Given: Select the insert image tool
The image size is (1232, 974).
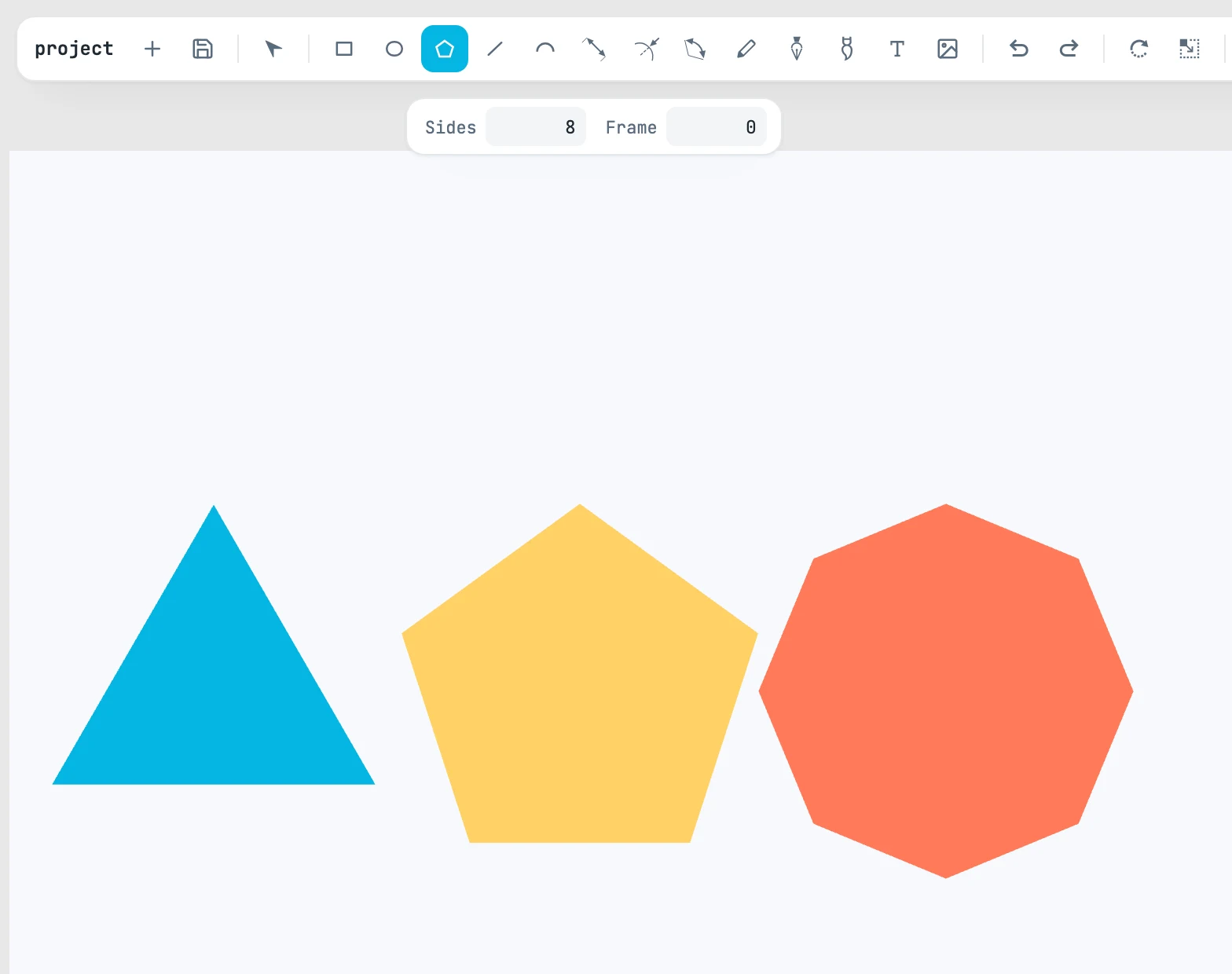Looking at the screenshot, I should [948, 49].
